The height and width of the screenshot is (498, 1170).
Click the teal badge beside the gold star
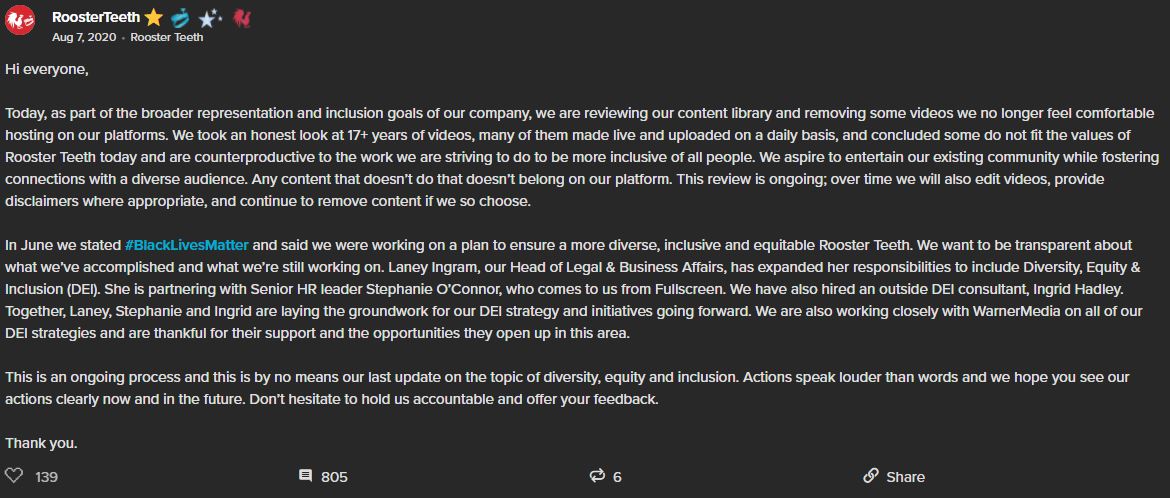point(181,17)
